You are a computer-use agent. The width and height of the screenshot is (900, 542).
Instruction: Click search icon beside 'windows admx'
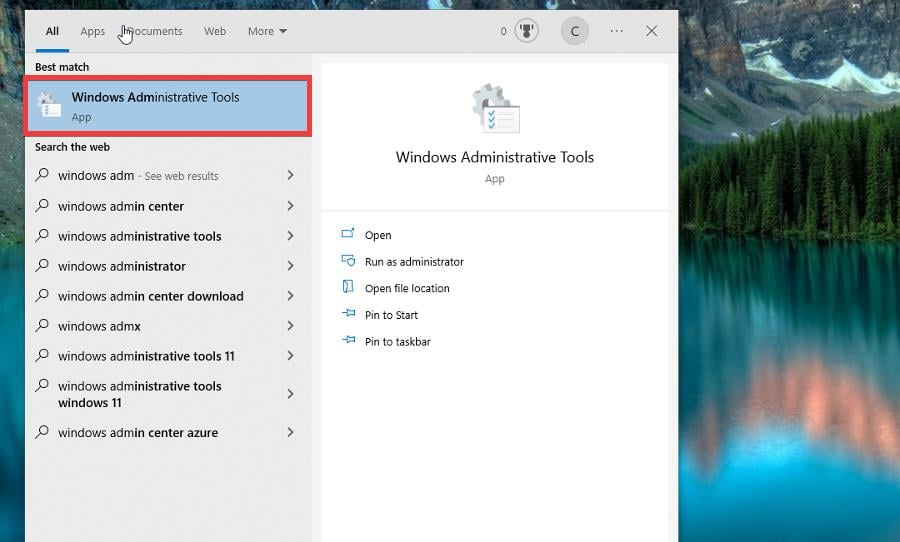[42, 325]
